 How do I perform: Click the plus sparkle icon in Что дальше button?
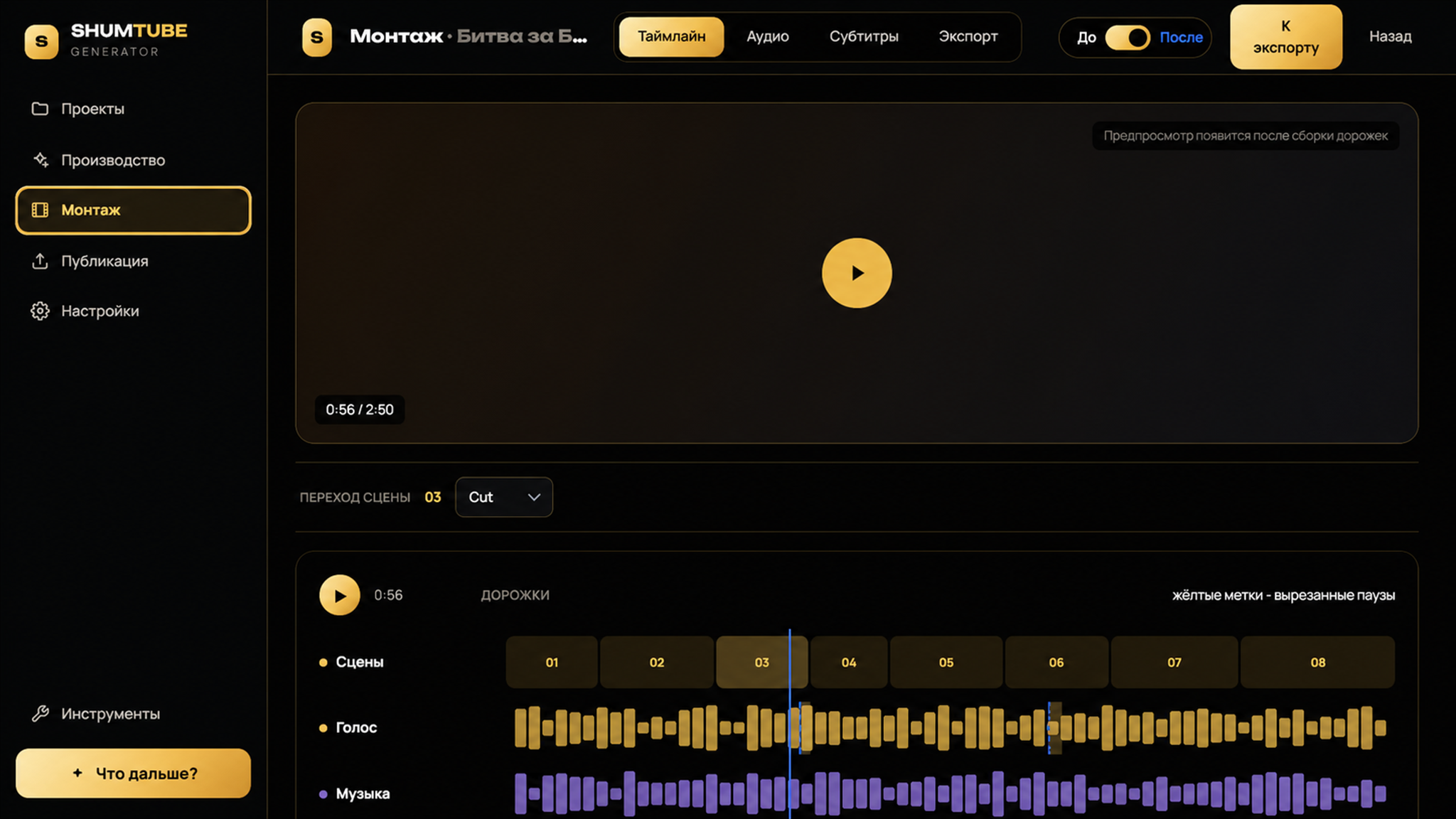[x=77, y=773]
